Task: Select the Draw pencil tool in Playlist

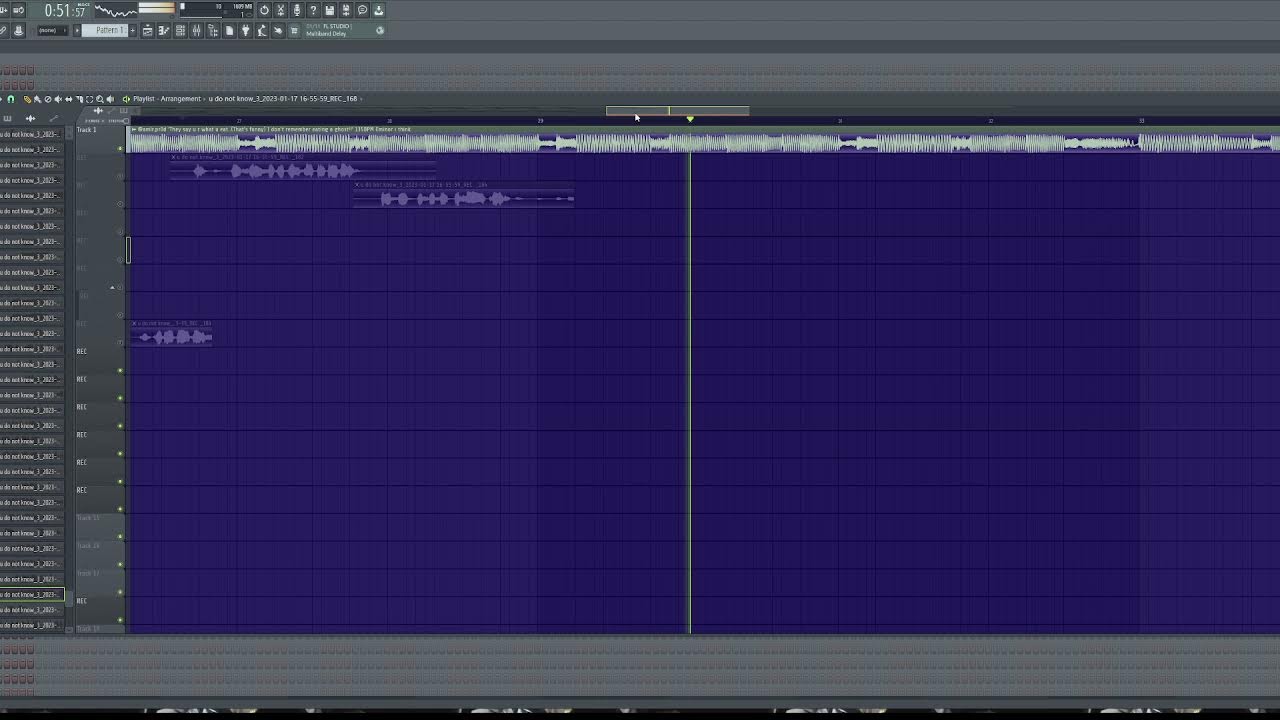Action: pyautogui.click(x=27, y=99)
